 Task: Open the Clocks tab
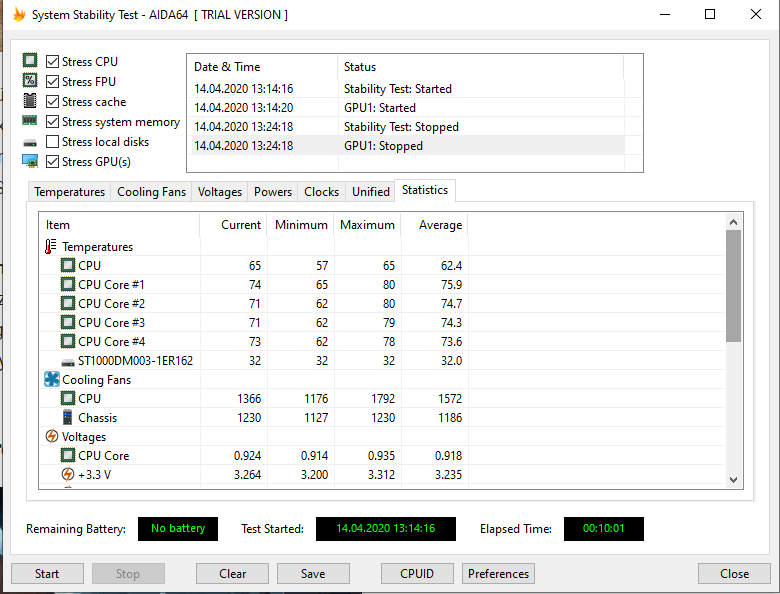pyautogui.click(x=321, y=192)
